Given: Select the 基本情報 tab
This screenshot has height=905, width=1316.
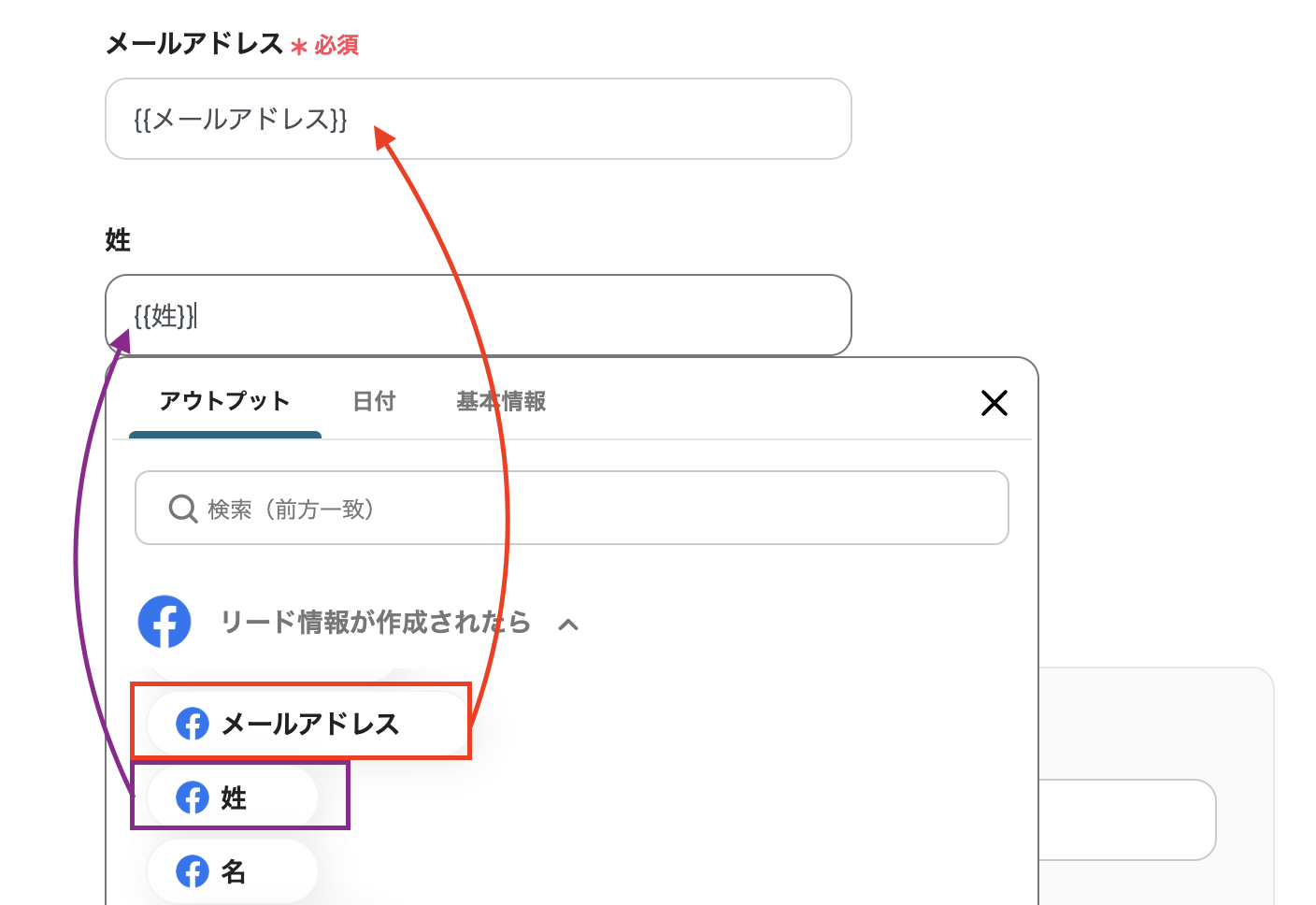Looking at the screenshot, I should (501, 402).
